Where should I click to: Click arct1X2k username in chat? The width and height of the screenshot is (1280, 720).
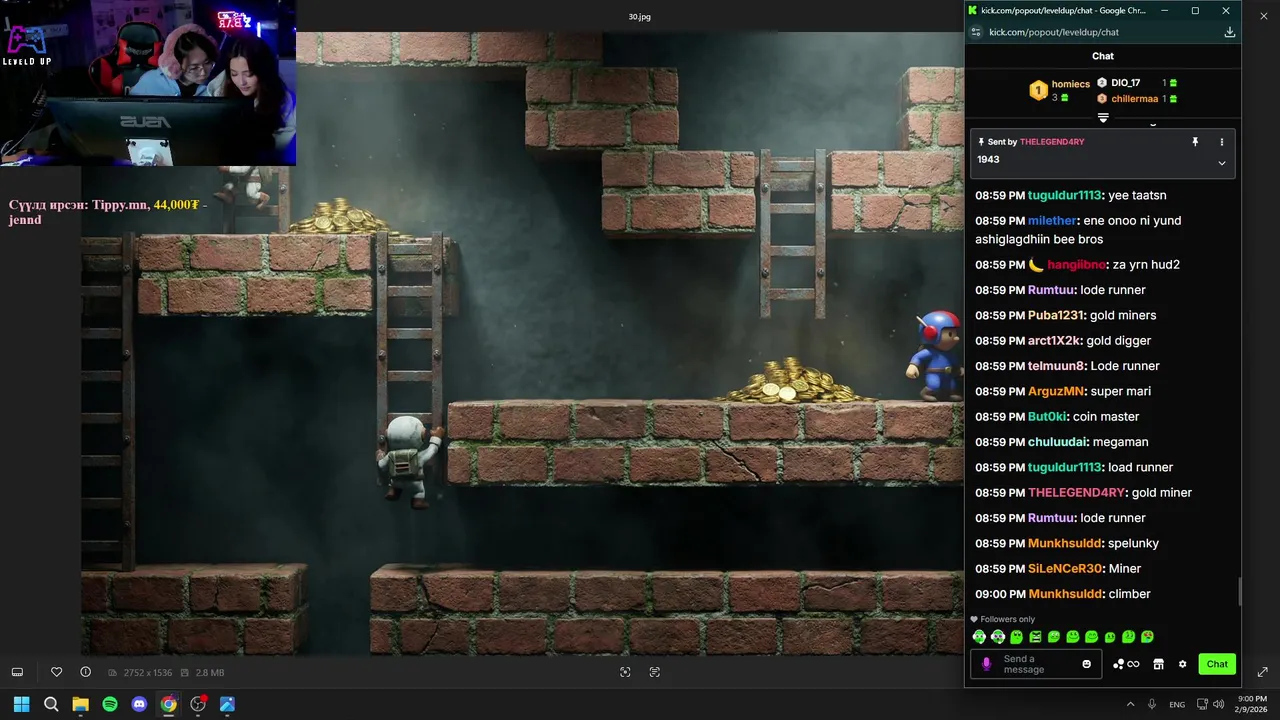(x=1055, y=341)
